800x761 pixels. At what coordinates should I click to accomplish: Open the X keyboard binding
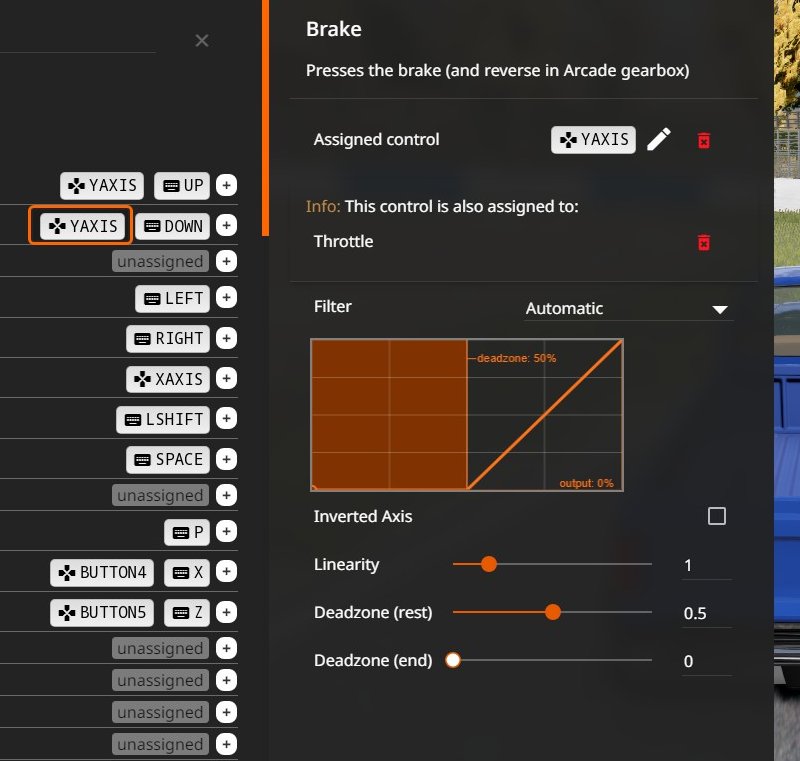coord(187,572)
